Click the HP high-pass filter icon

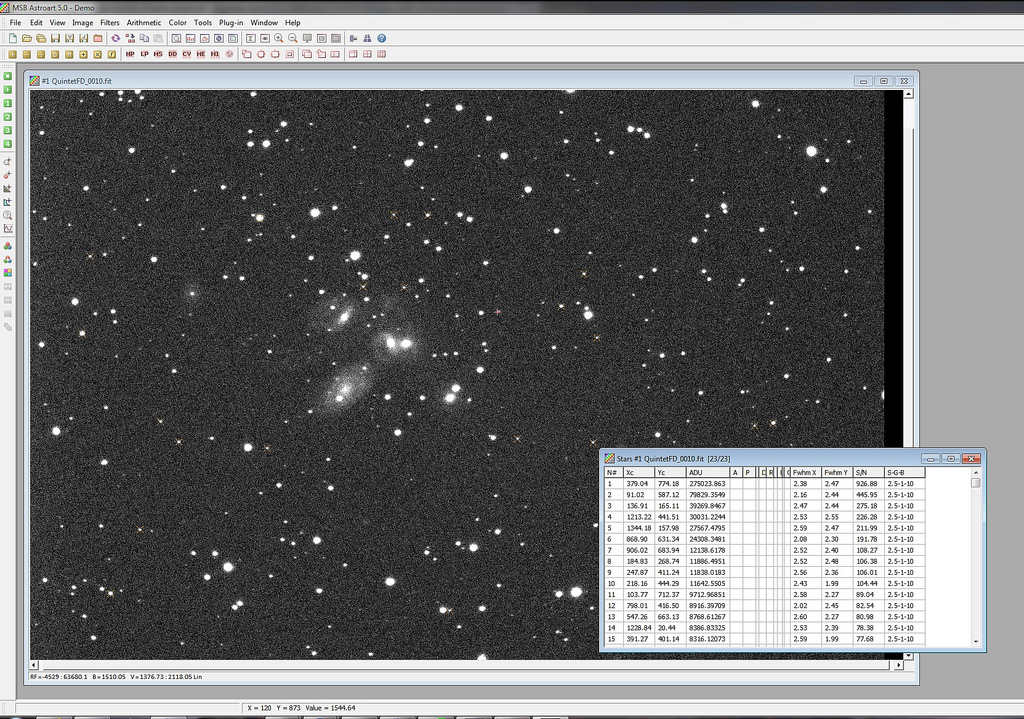pyautogui.click(x=131, y=54)
